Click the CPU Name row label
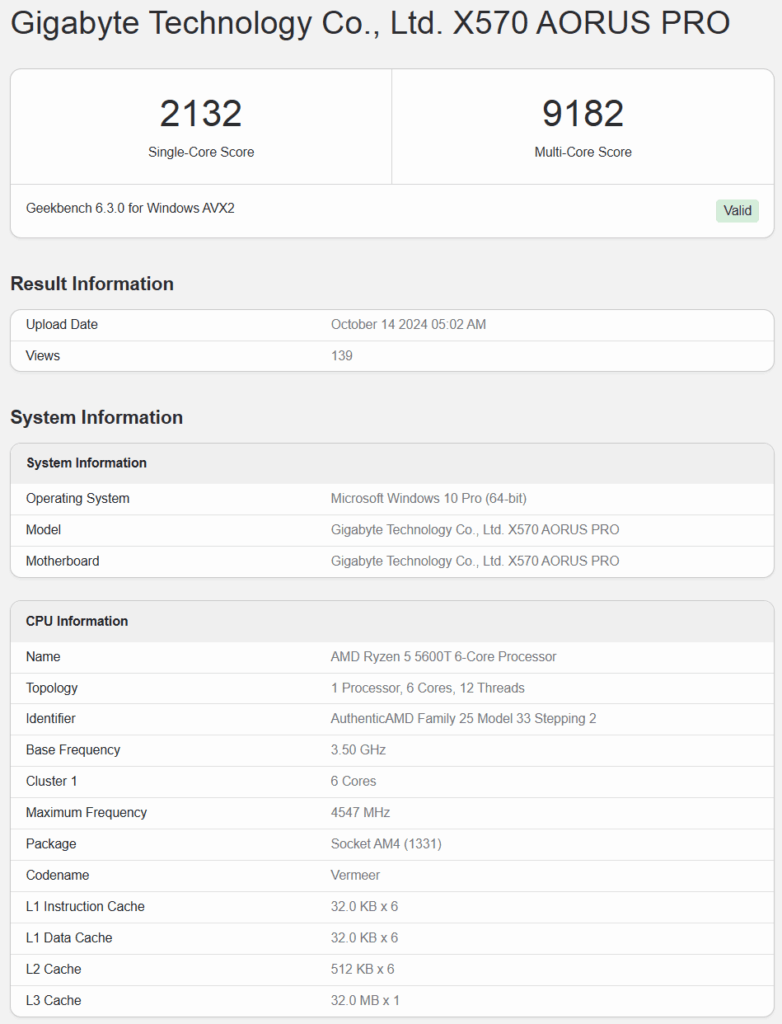This screenshot has width=782, height=1024. [43, 657]
